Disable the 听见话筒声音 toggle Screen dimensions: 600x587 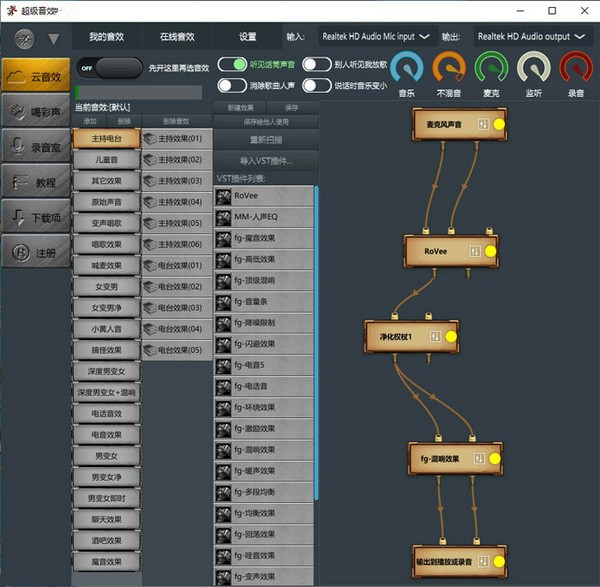231,64
